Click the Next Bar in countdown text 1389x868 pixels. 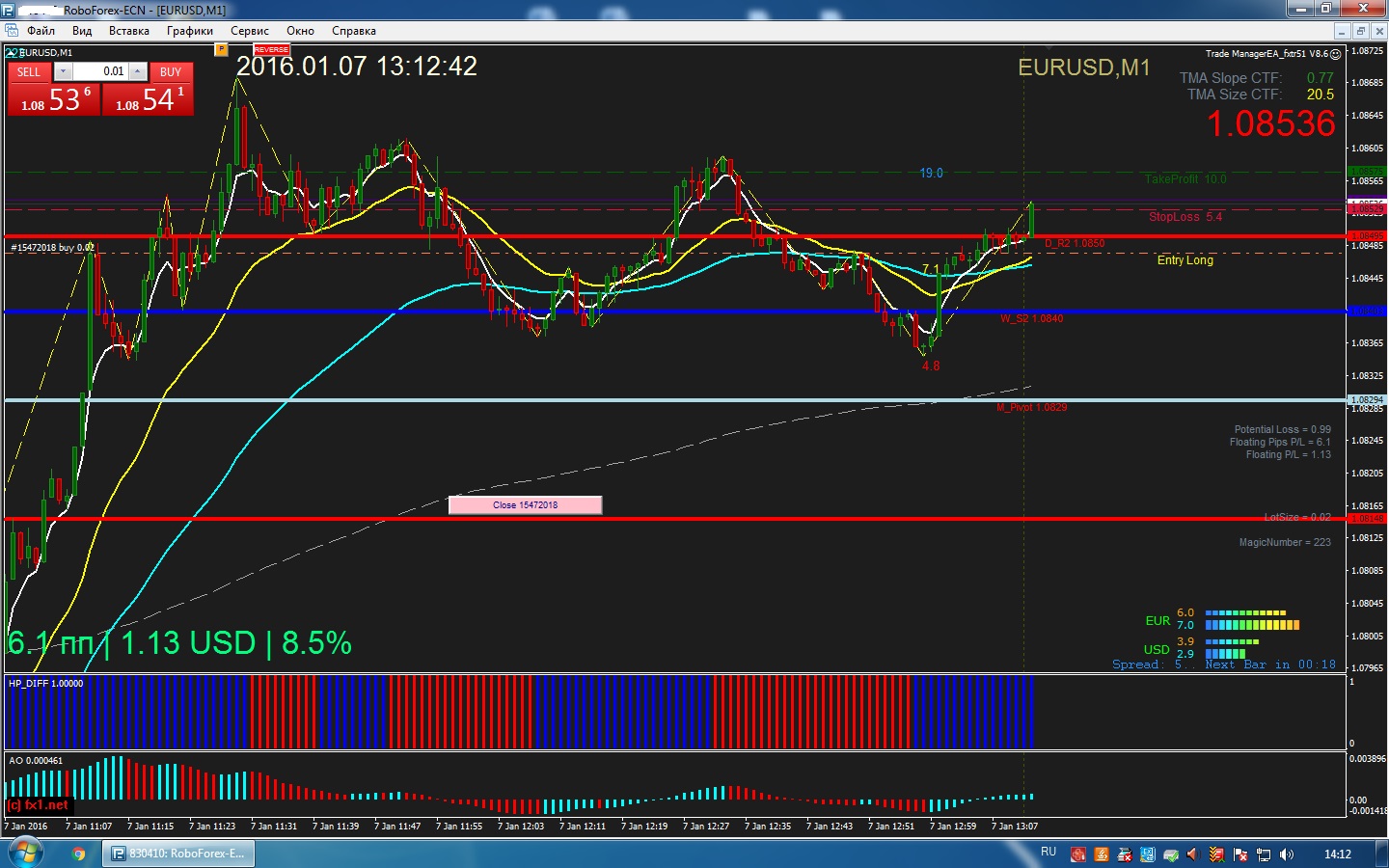click(1270, 665)
